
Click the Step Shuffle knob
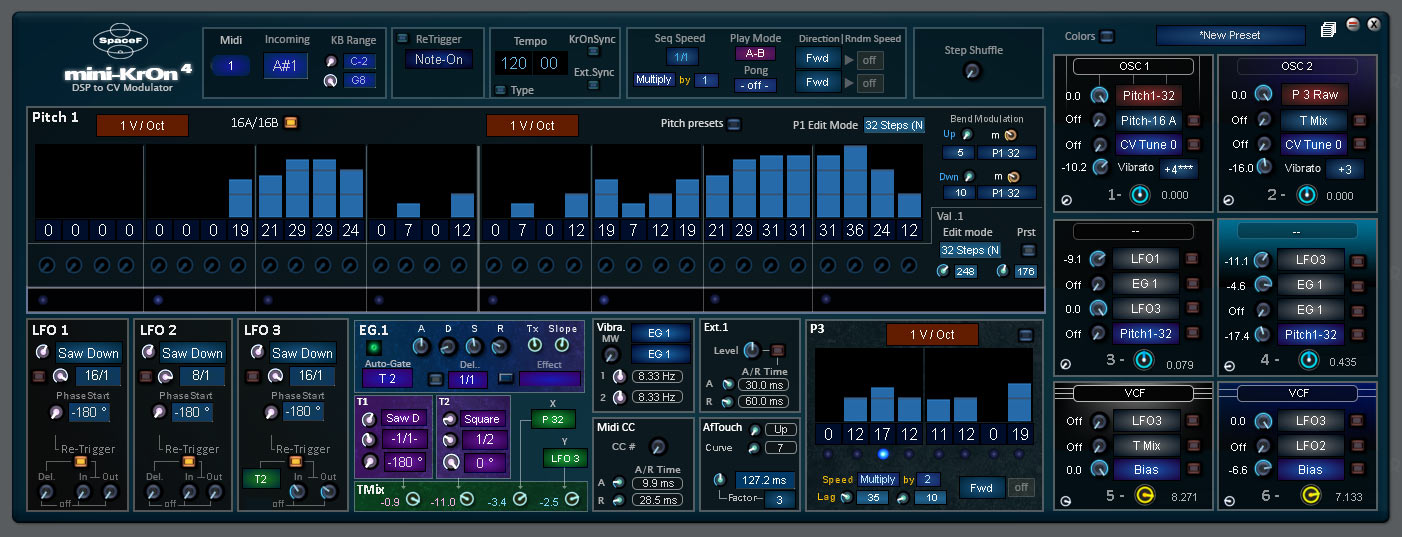pos(972,71)
